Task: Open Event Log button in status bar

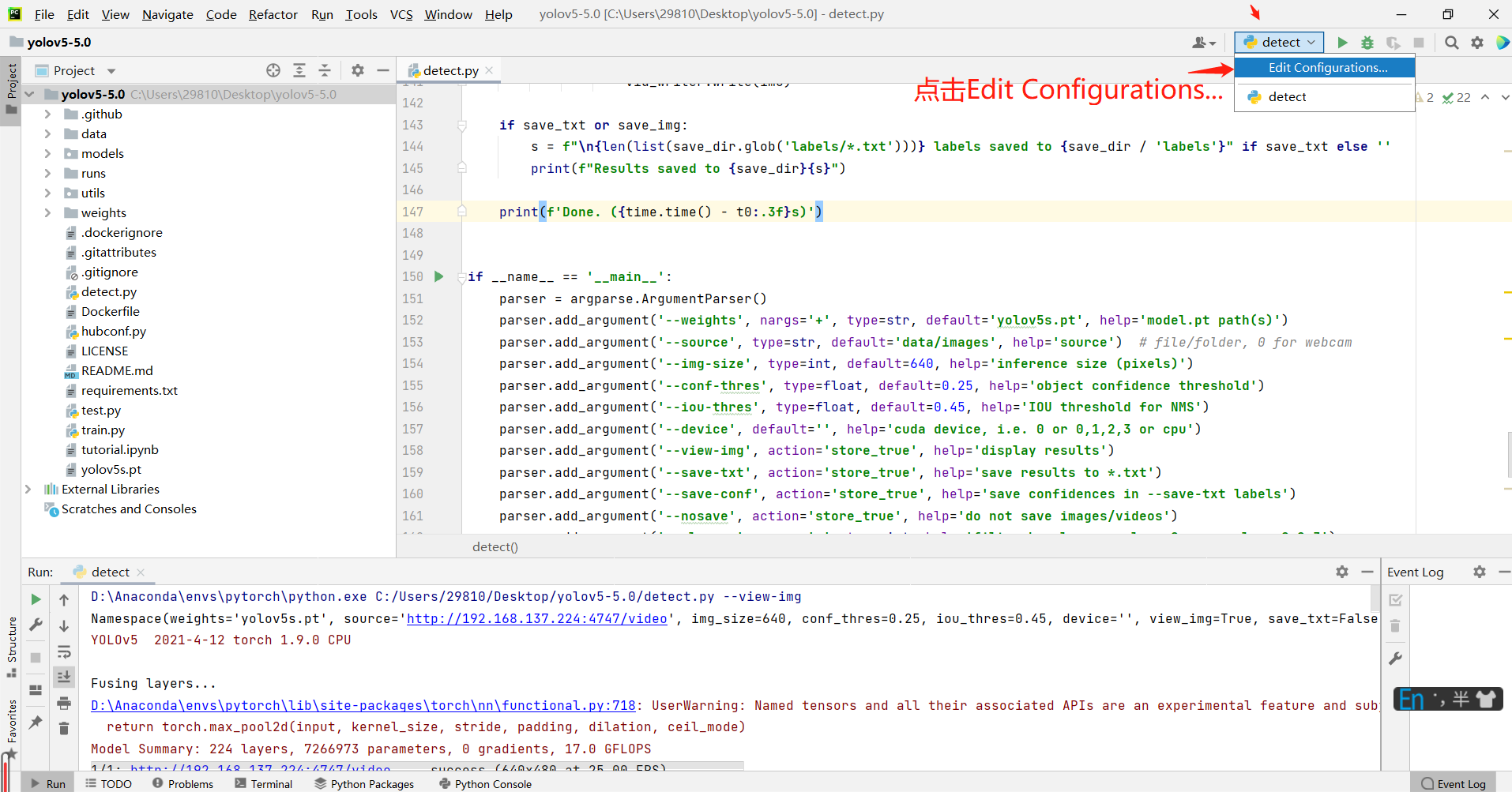Action: coord(1454,783)
